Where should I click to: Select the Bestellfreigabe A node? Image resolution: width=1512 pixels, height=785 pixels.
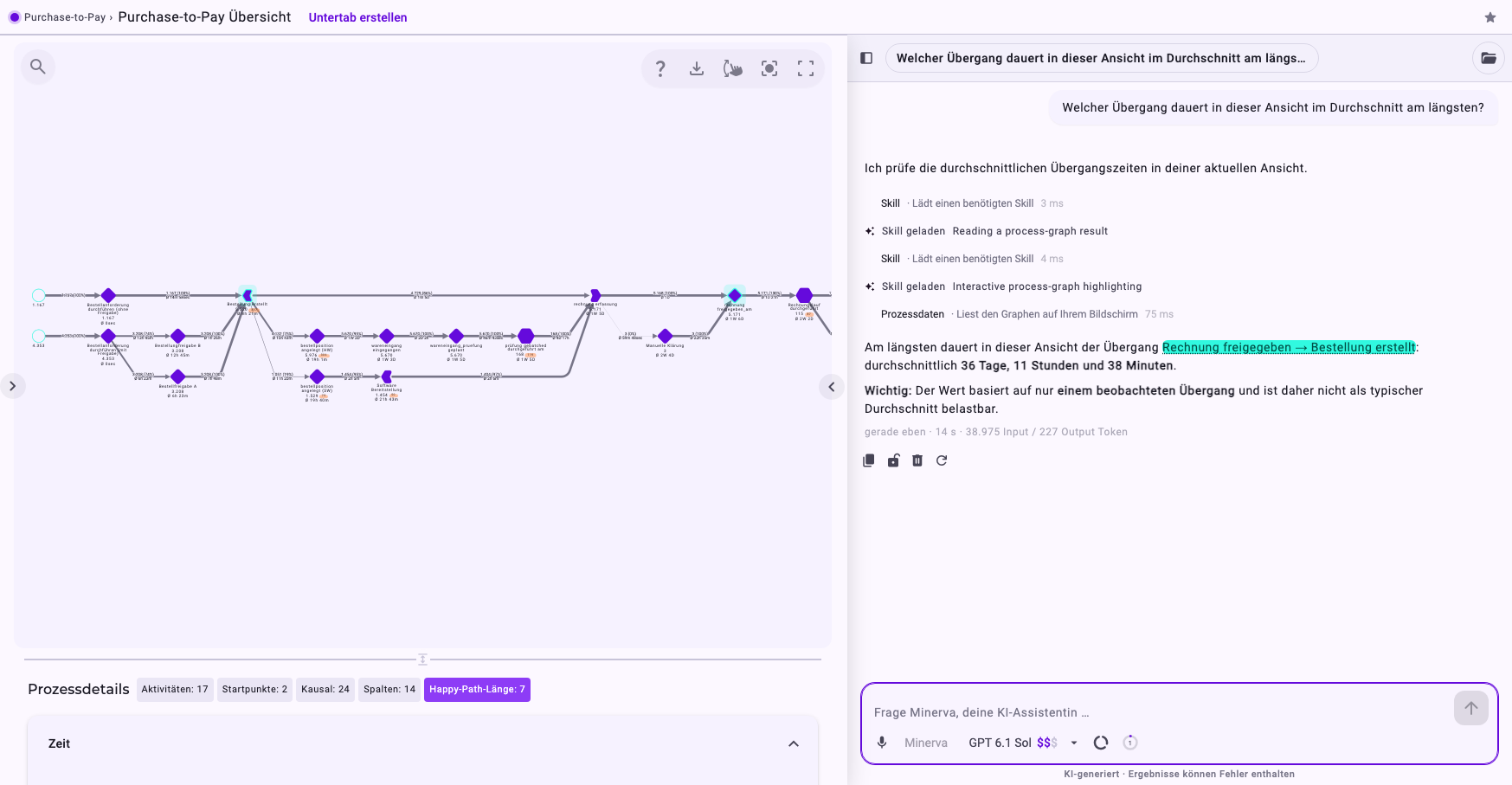(177, 376)
